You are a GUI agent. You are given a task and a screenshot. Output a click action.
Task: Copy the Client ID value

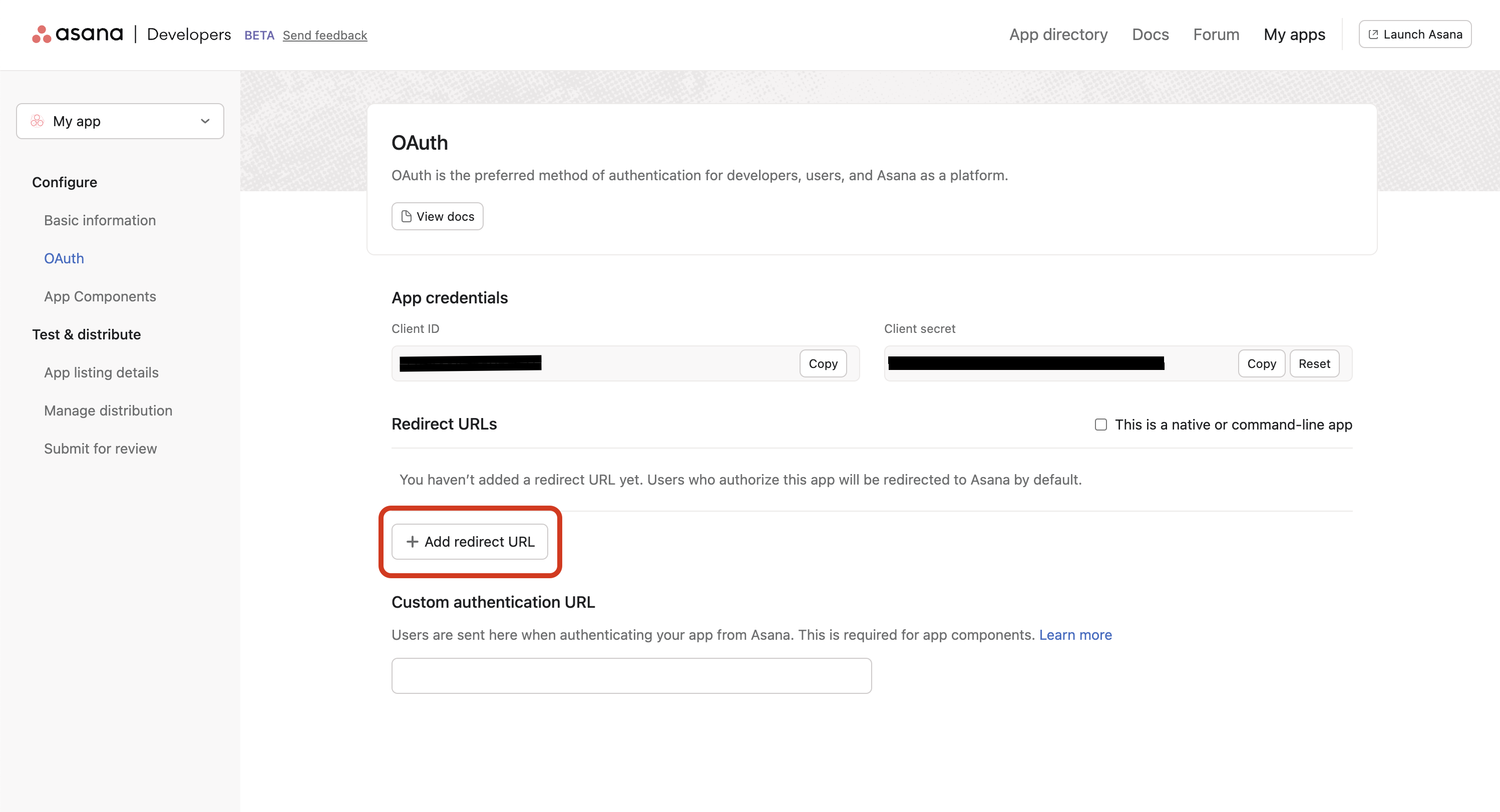coord(822,364)
